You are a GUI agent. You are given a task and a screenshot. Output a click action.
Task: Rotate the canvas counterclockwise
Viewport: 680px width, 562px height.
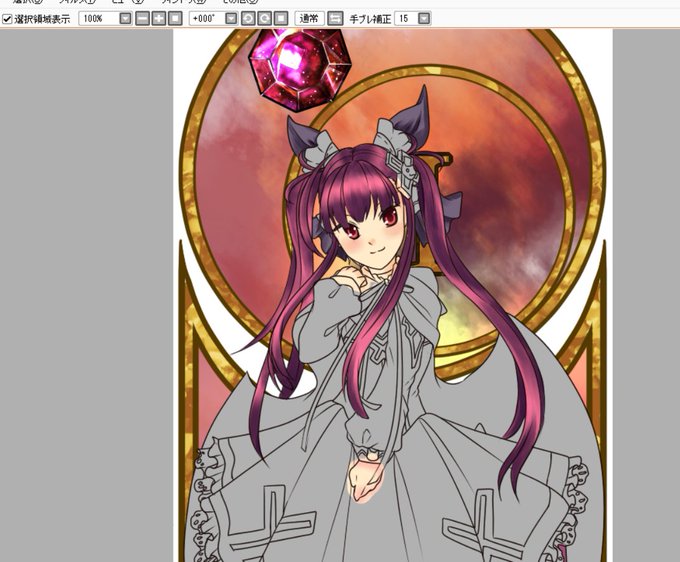tap(248, 19)
